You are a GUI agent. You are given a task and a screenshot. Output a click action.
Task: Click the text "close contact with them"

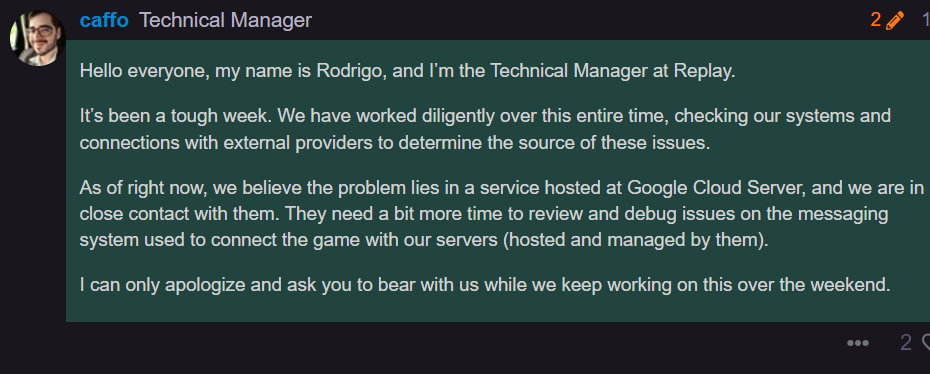point(179,214)
